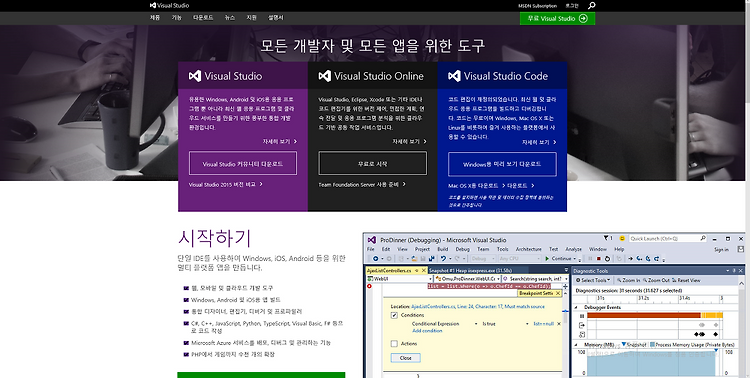The width and height of the screenshot is (750, 378).
Task: Uncheck the Conditions checkbox
Action: [394, 315]
